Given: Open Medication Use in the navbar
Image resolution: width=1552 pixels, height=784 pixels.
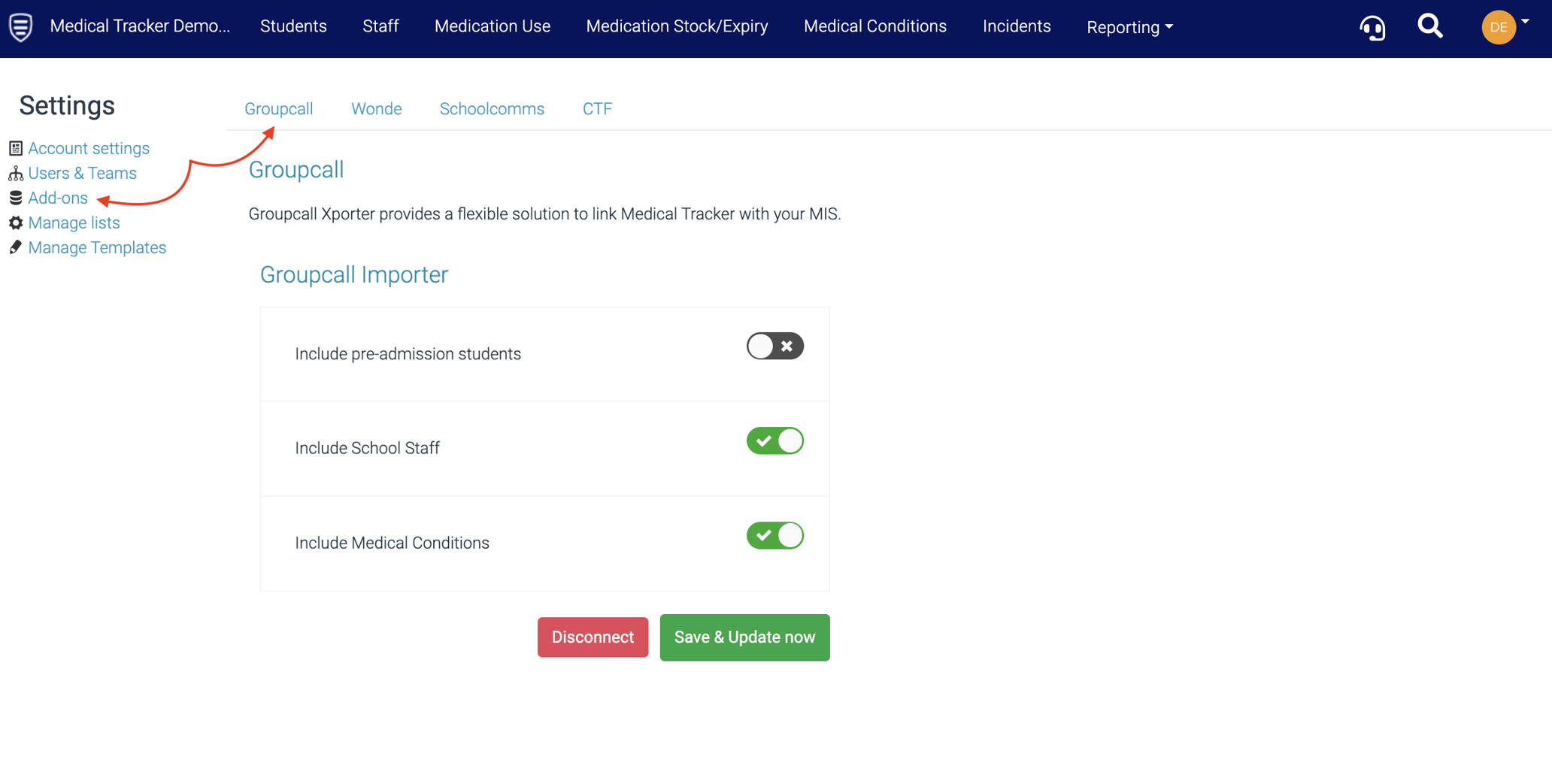Looking at the screenshot, I should click(x=493, y=26).
